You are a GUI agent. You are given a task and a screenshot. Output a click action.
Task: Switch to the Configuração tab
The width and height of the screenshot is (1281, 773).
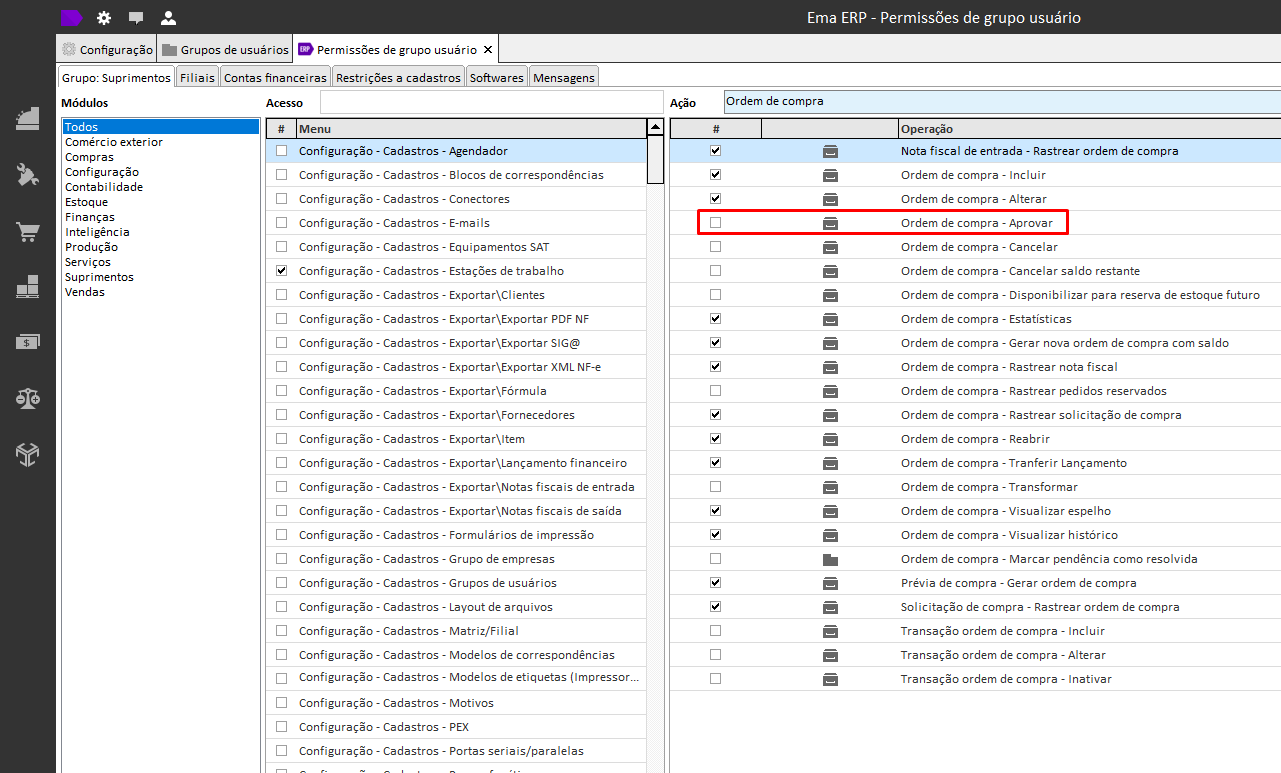pyautogui.click(x=107, y=49)
